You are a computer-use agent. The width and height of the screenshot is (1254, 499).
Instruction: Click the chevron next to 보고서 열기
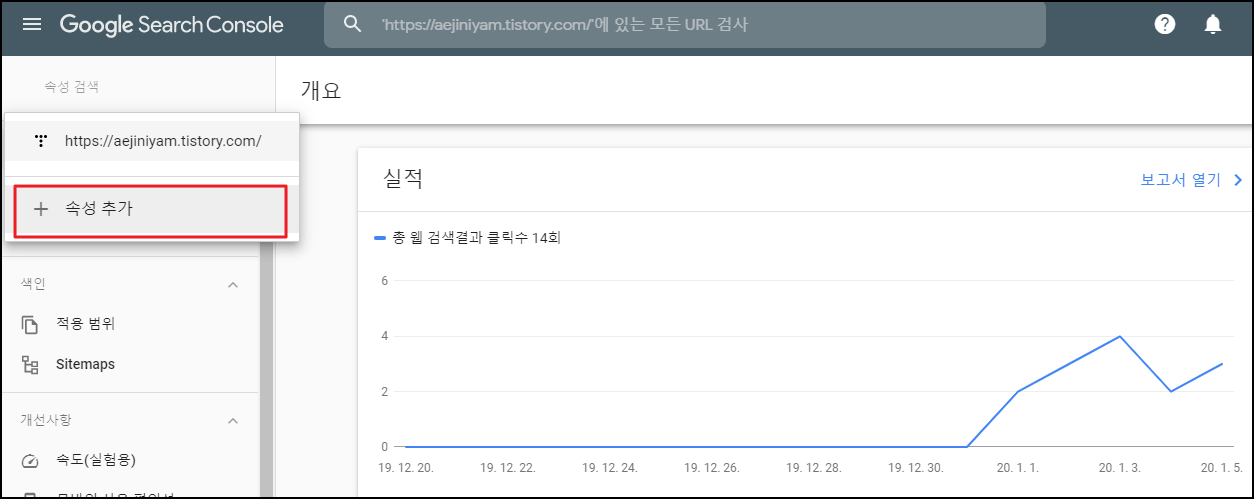(x=1237, y=180)
